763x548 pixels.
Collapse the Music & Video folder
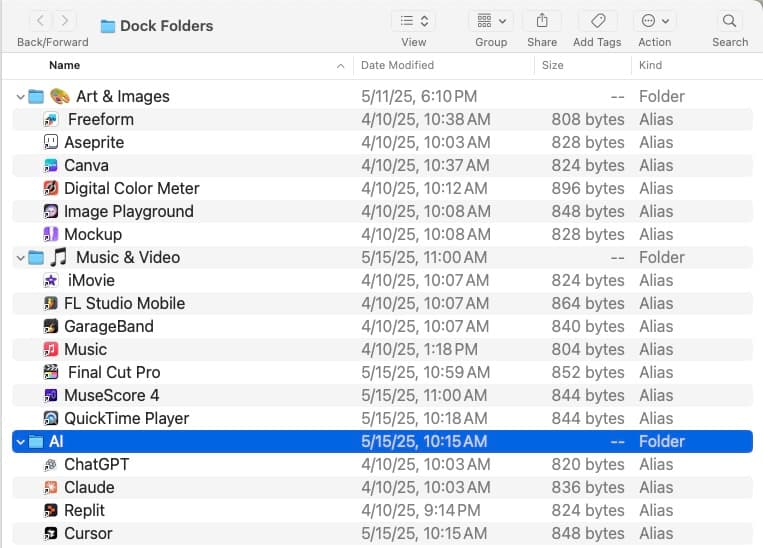tap(20, 258)
